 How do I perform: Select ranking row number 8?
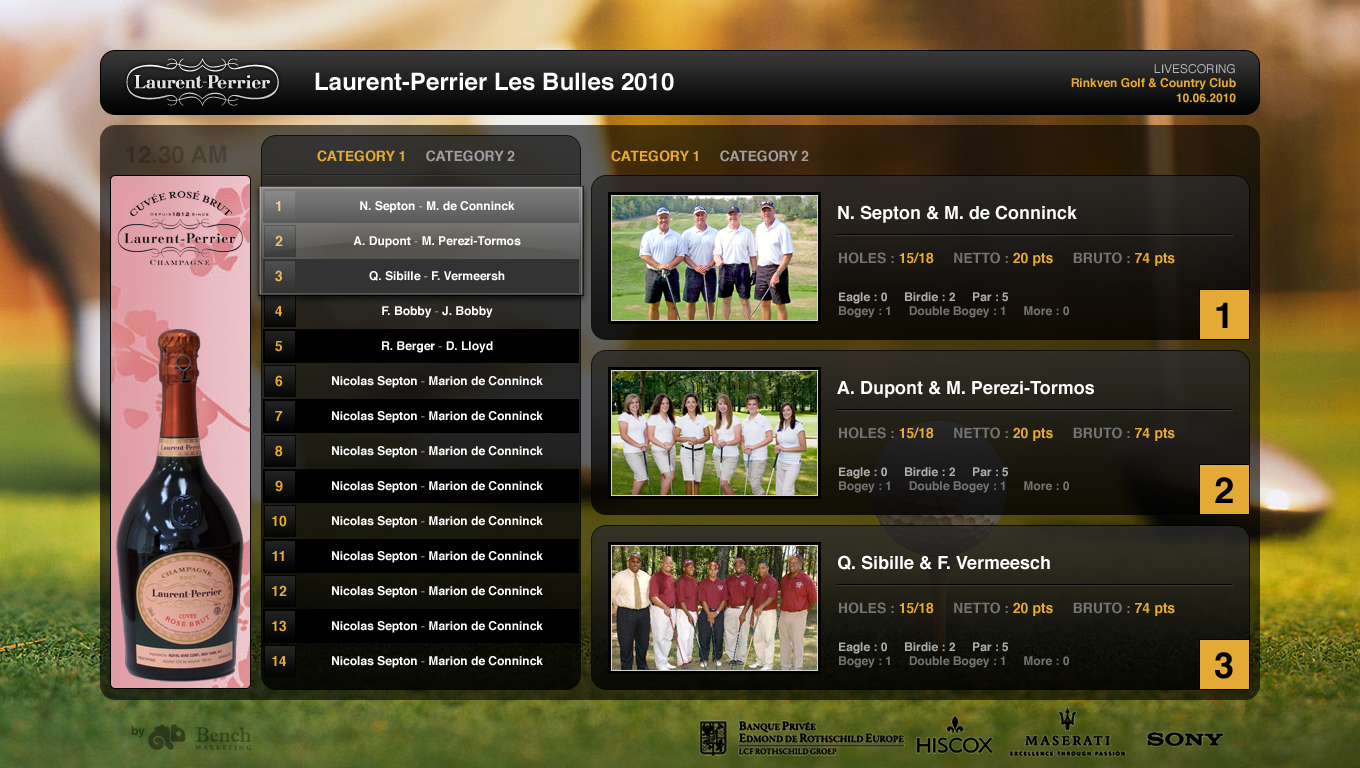point(421,451)
